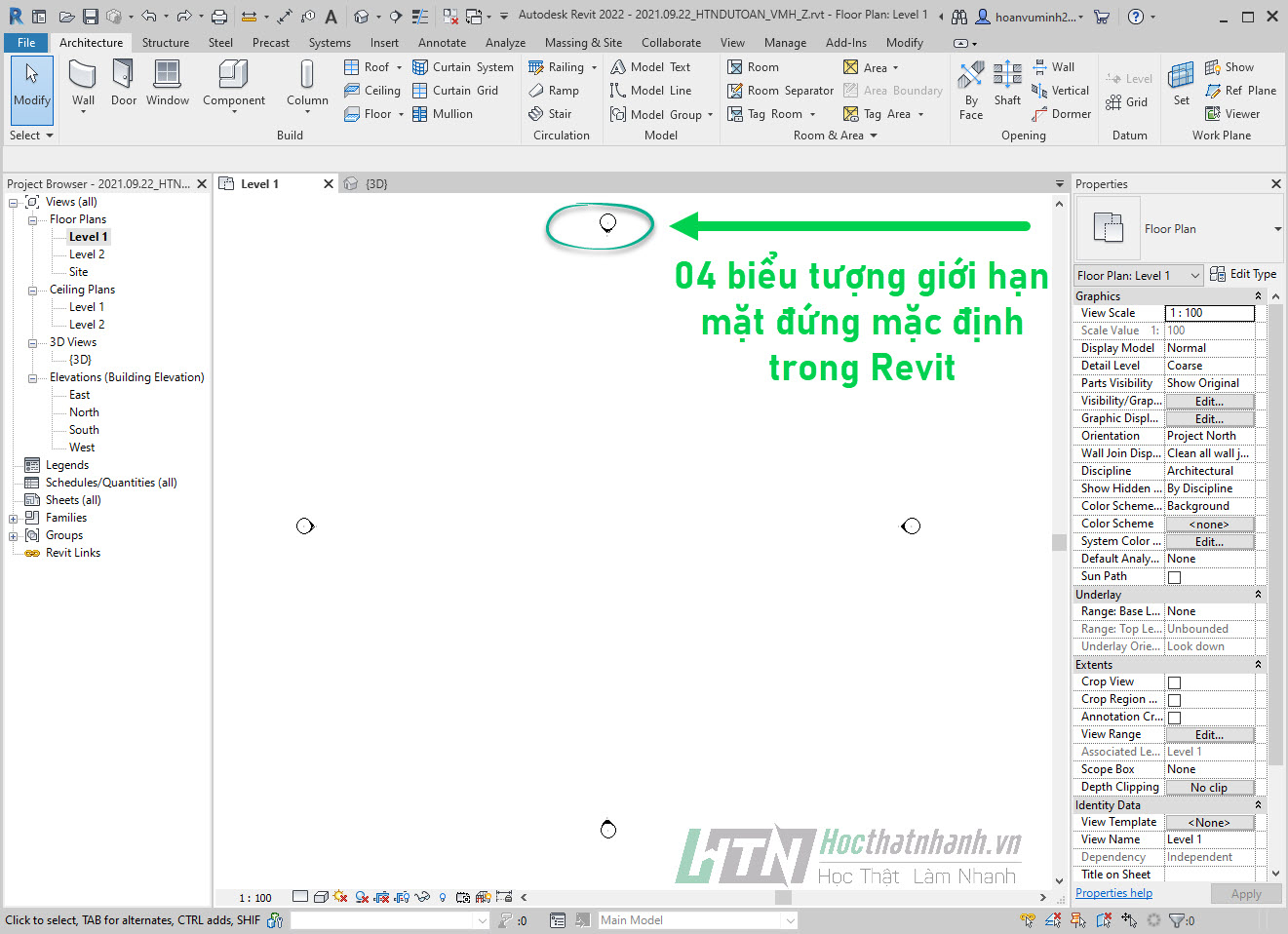The image size is (1288, 934).
Task: Toggle the Sun Path checkbox
Action: 1174,577
